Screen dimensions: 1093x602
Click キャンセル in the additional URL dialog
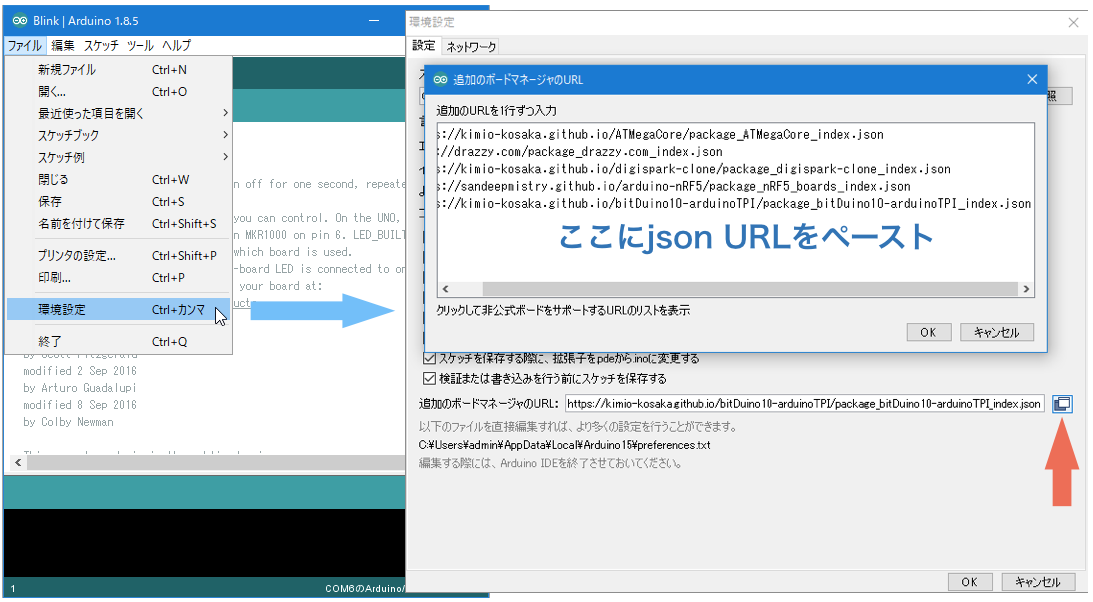[996, 332]
